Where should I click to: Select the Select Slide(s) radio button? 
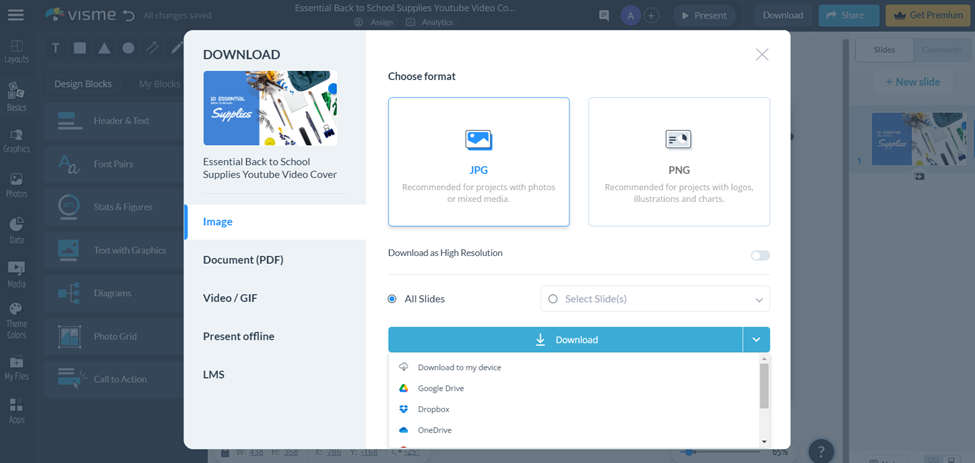point(553,299)
